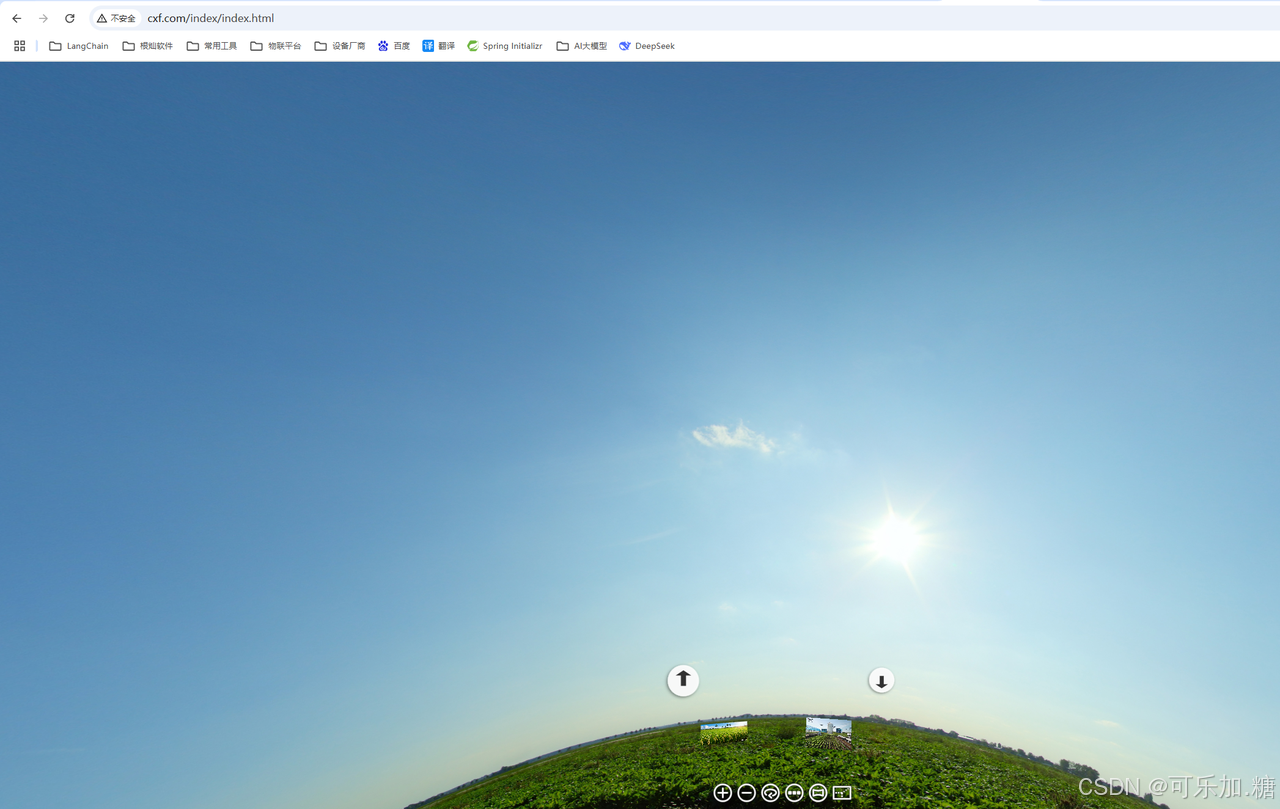Open the 翻译 bookmark
Image resolution: width=1280 pixels, height=809 pixels.
[x=439, y=46]
